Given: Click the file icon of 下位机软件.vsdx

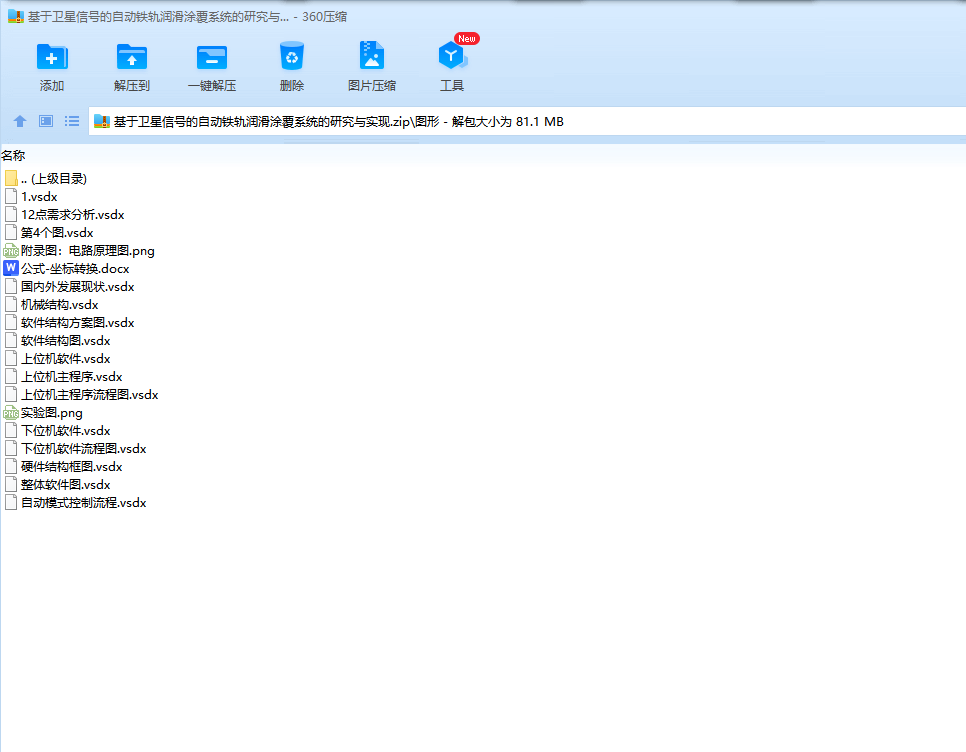Looking at the screenshot, I should click(x=11, y=431).
